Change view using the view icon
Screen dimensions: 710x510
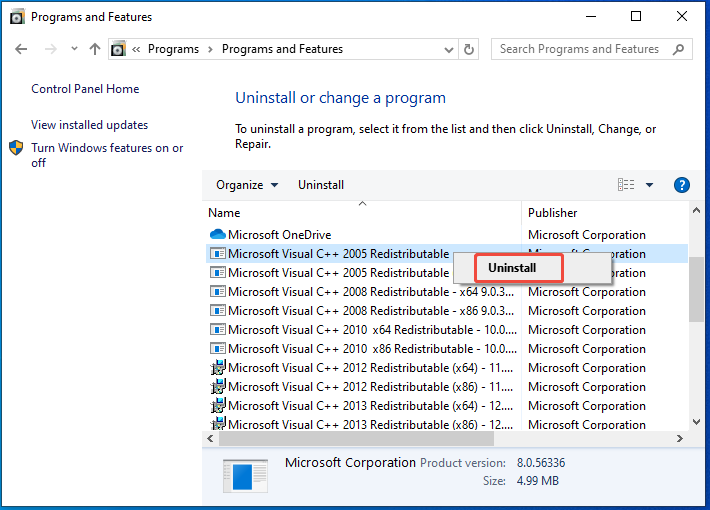(x=626, y=185)
